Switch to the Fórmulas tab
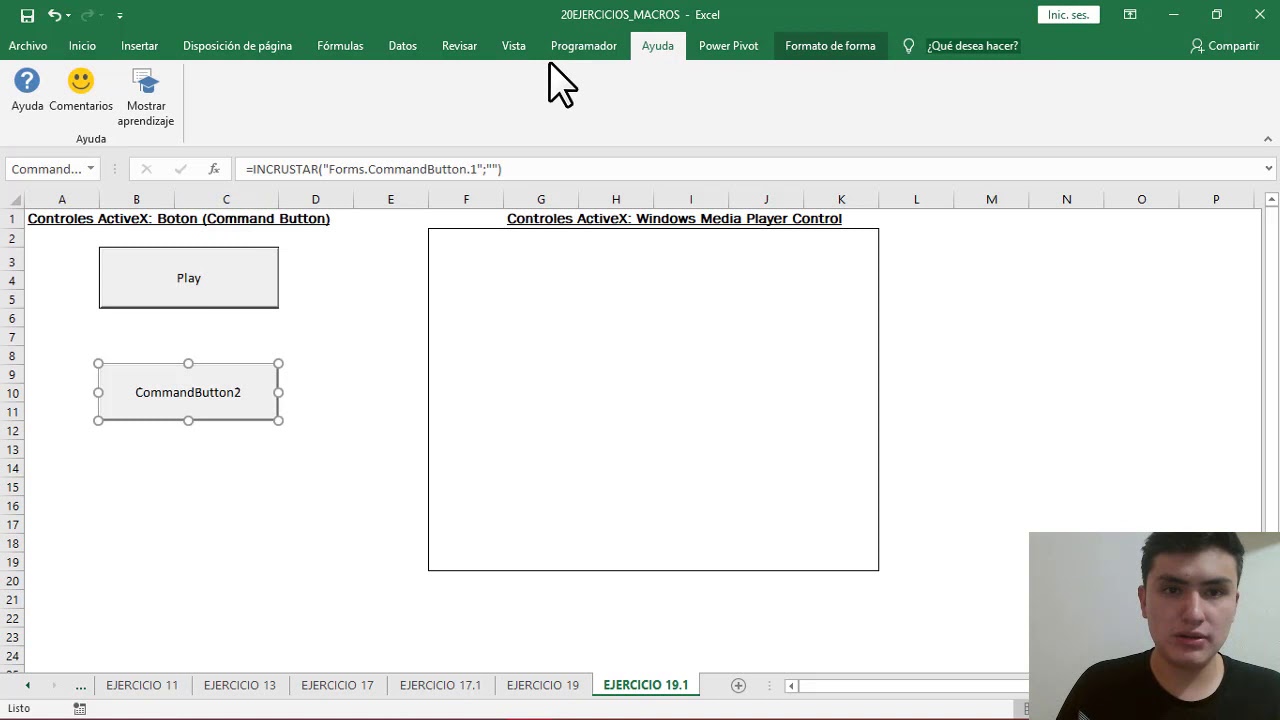The image size is (1280, 720). coord(340,46)
